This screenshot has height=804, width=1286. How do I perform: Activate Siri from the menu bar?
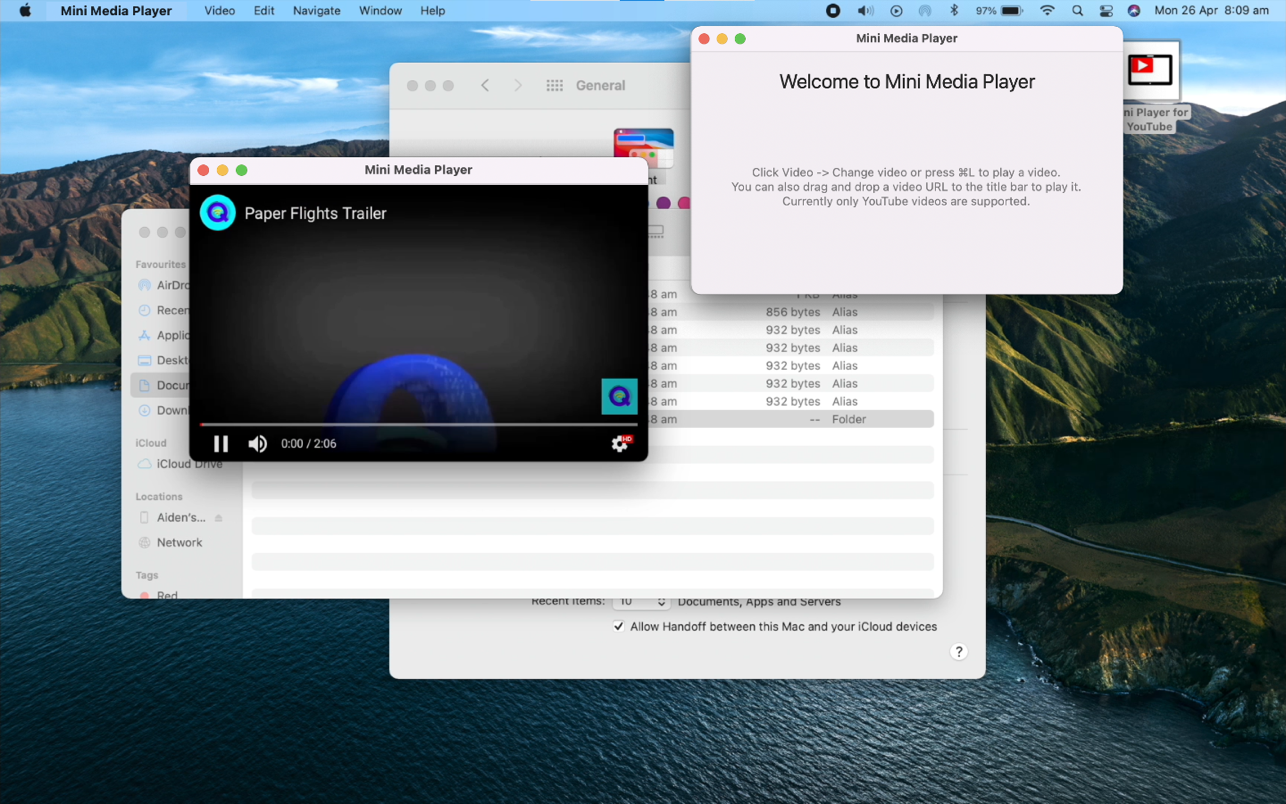1134,11
